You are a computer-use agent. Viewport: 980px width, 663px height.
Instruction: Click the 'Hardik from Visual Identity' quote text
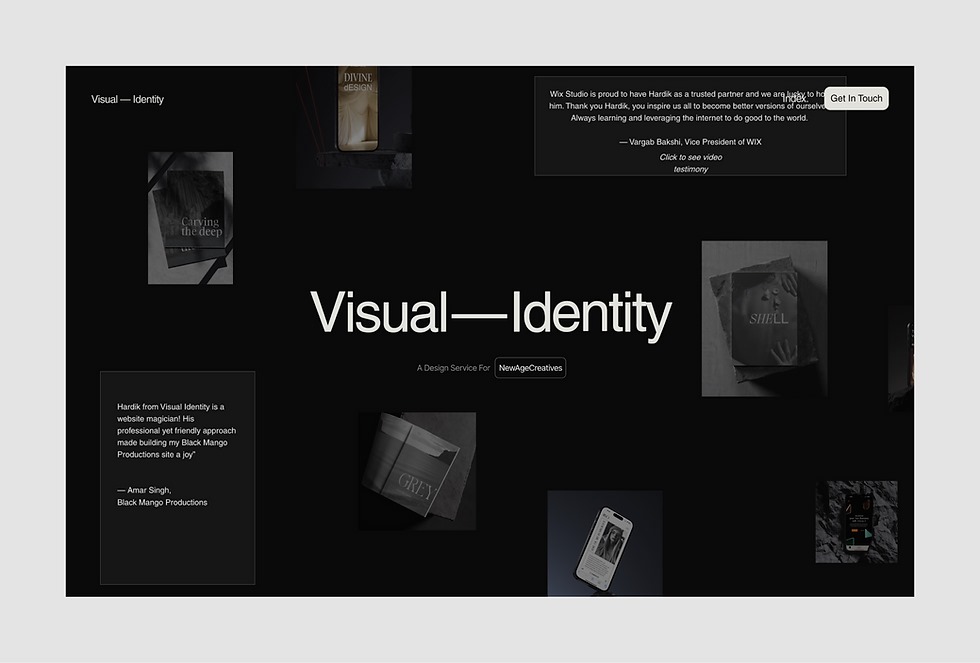pyautogui.click(x=176, y=430)
